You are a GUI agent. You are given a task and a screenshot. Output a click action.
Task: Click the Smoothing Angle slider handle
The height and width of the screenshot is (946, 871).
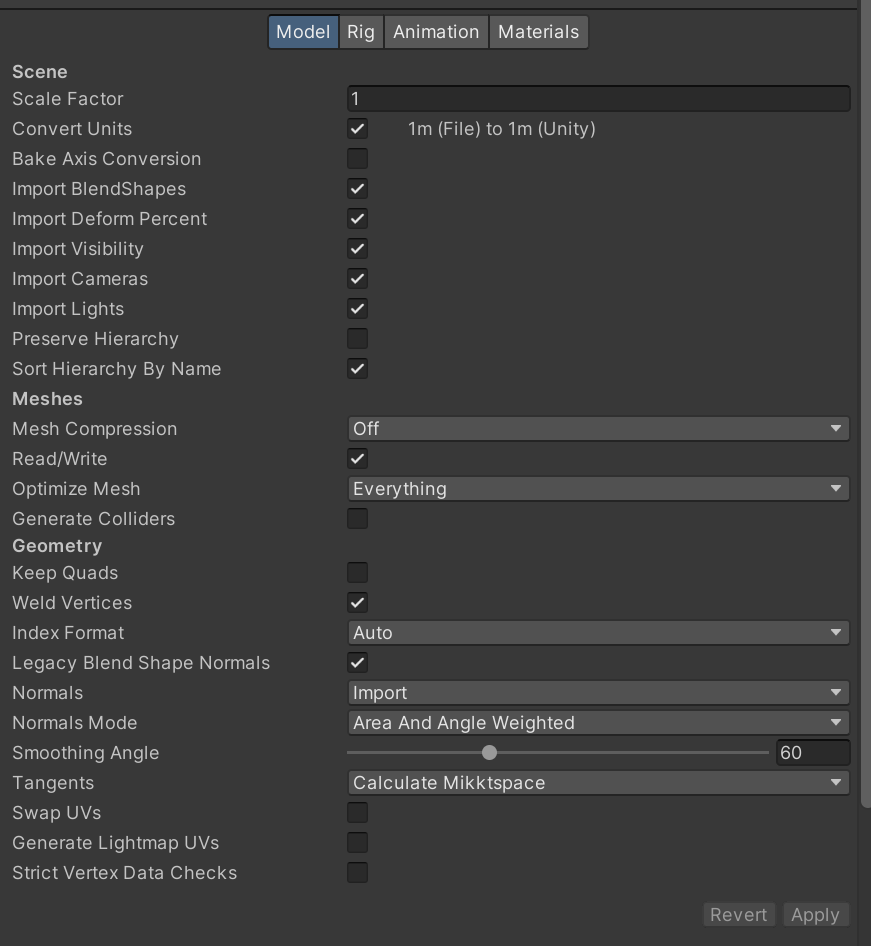click(x=489, y=753)
